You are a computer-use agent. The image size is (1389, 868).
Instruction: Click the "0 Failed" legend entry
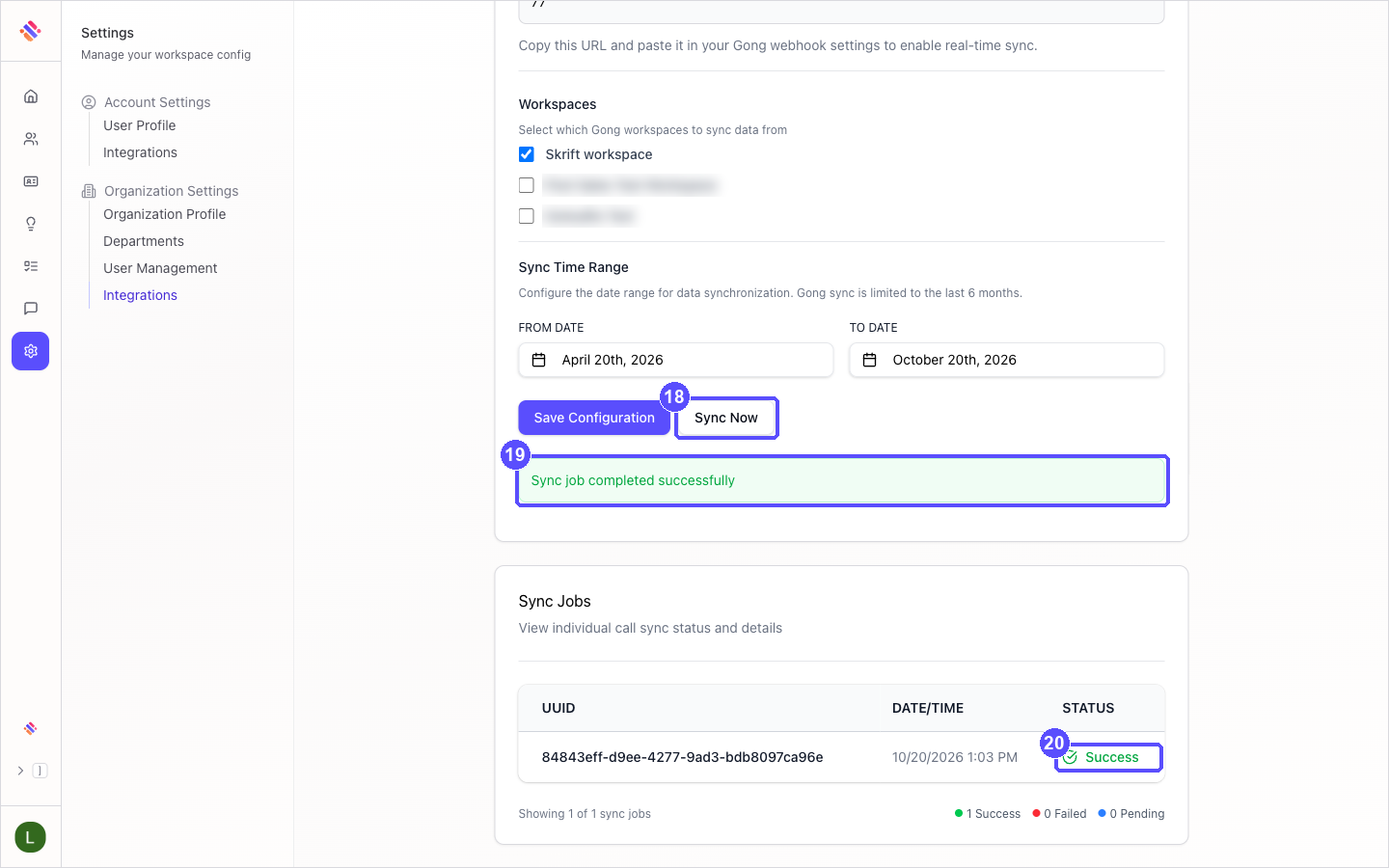click(1059, 814)
